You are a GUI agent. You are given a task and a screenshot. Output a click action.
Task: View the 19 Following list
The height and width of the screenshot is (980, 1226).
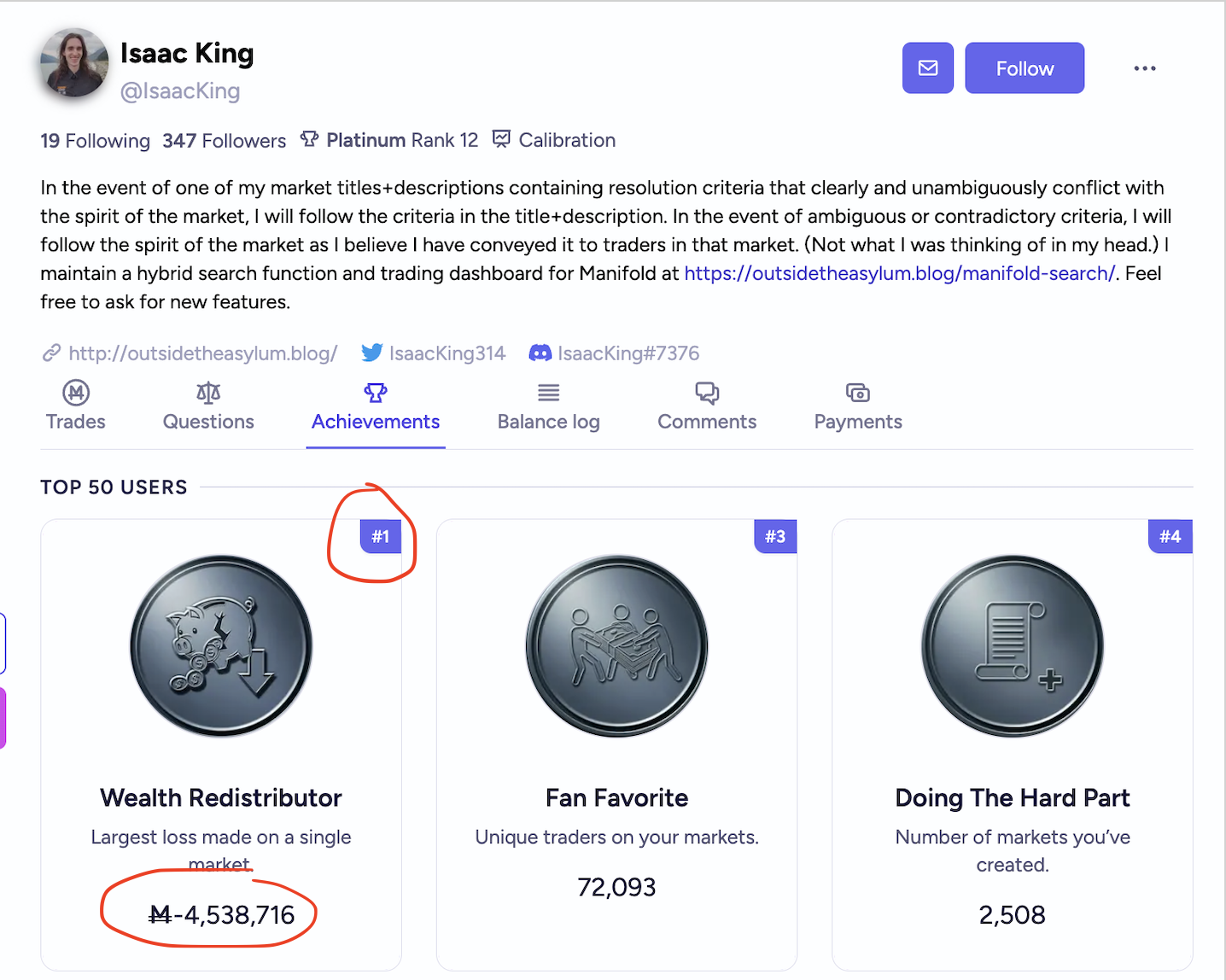(x=95, y=141)
